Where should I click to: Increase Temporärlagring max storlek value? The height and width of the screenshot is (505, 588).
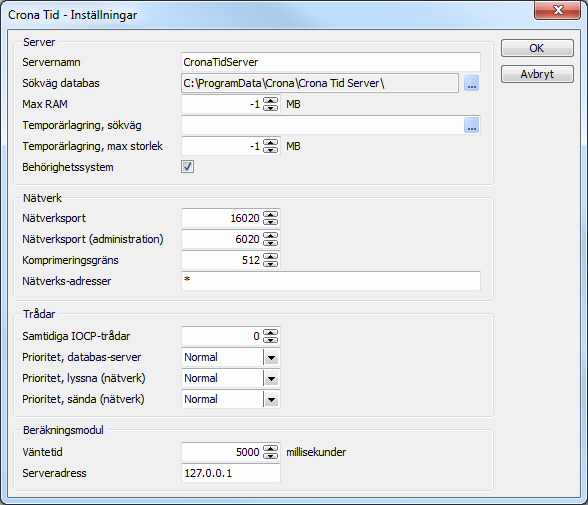270,142
